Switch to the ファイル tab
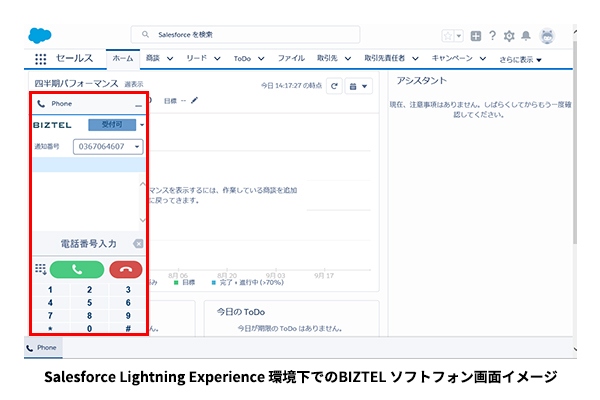Screen dimensions: 600x400 tap(290, 59)
